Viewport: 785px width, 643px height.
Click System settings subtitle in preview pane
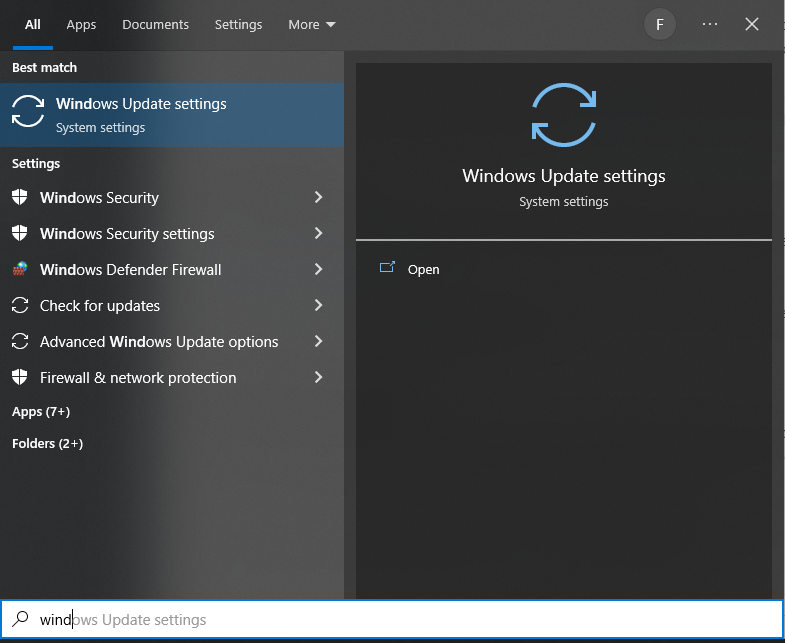click(564, 202)
